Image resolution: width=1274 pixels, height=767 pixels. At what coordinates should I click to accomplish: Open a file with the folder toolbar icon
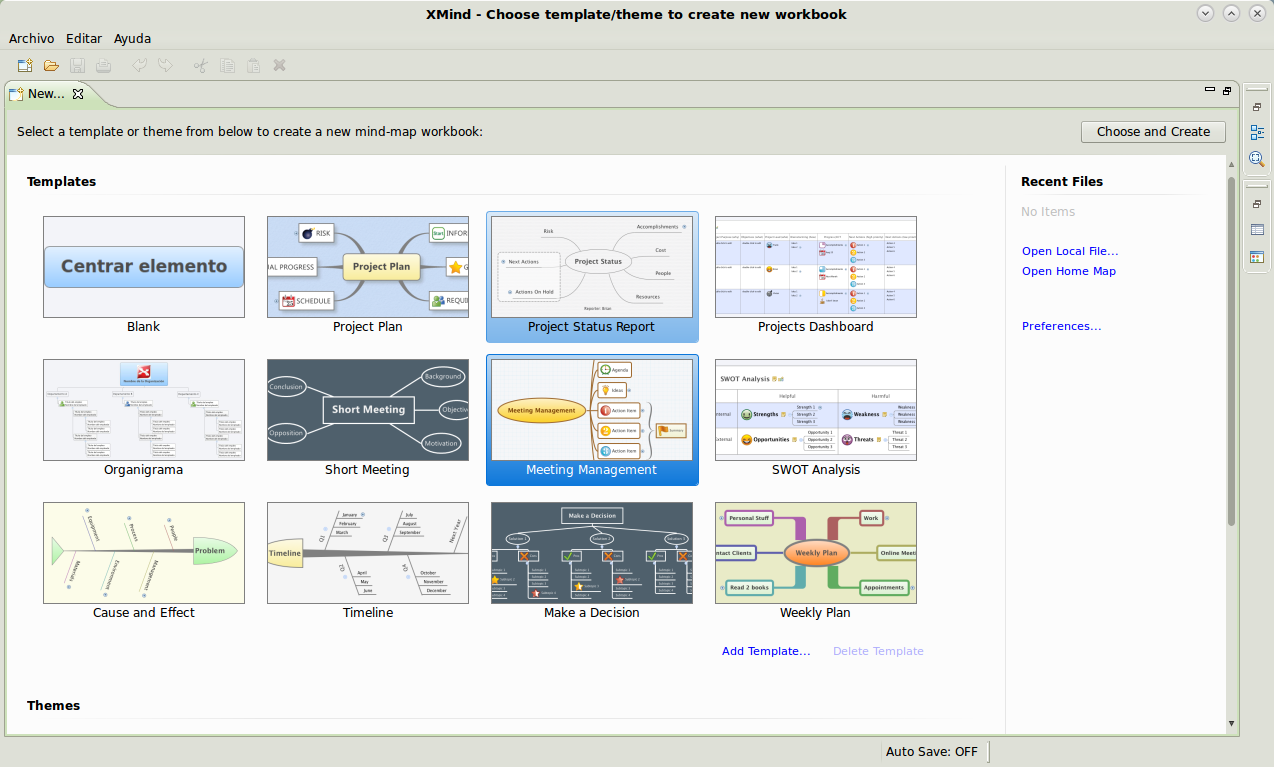51,65
